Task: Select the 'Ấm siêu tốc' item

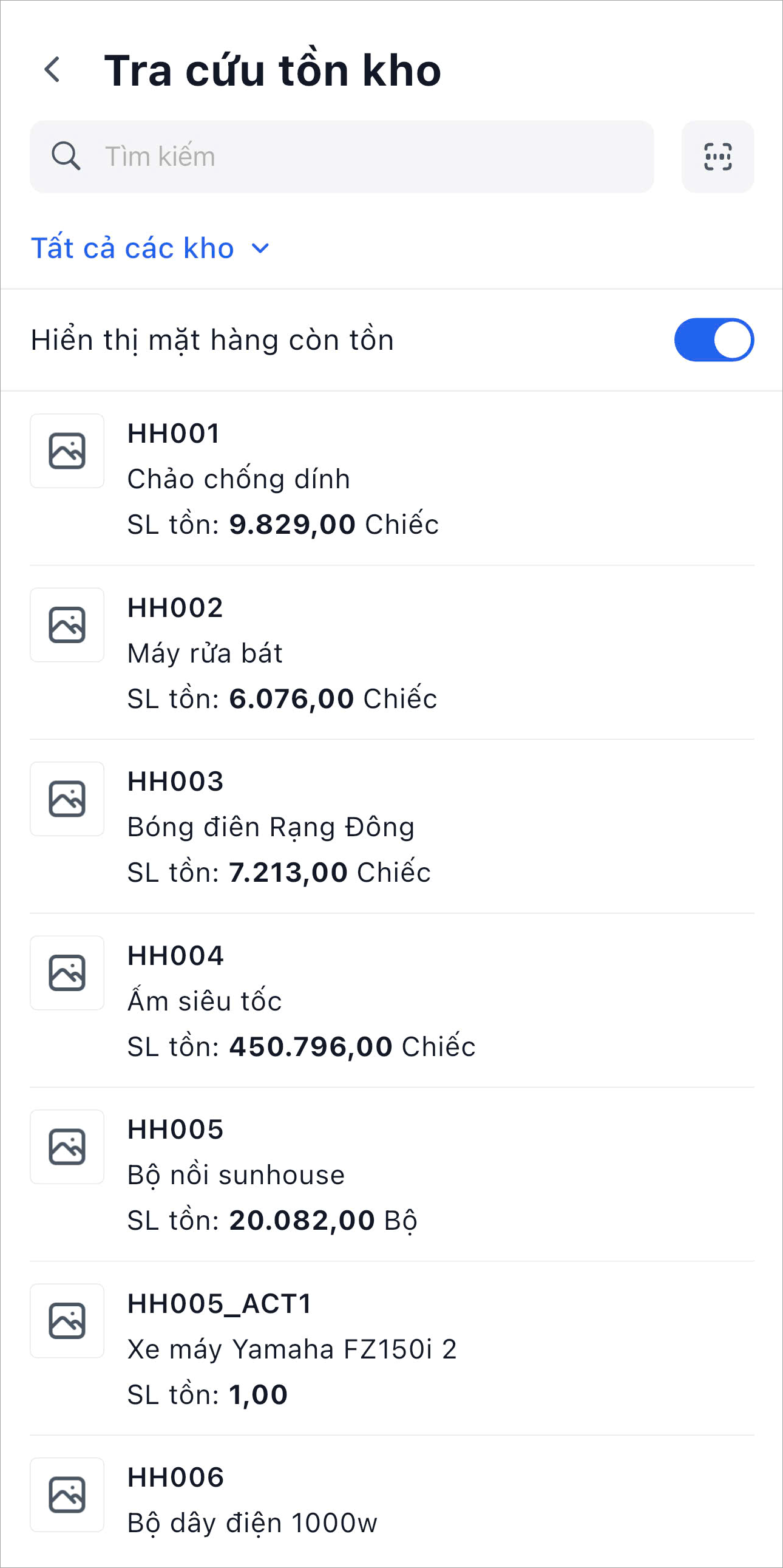Action: coord(205,1001)
